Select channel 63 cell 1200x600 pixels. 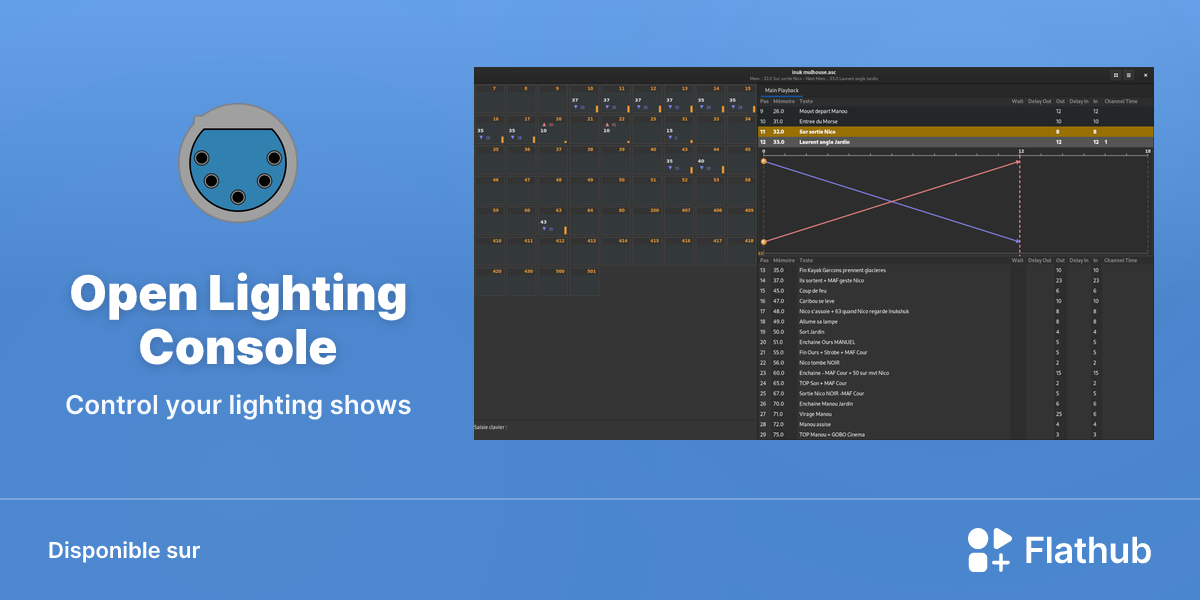[x=553, y=221]
